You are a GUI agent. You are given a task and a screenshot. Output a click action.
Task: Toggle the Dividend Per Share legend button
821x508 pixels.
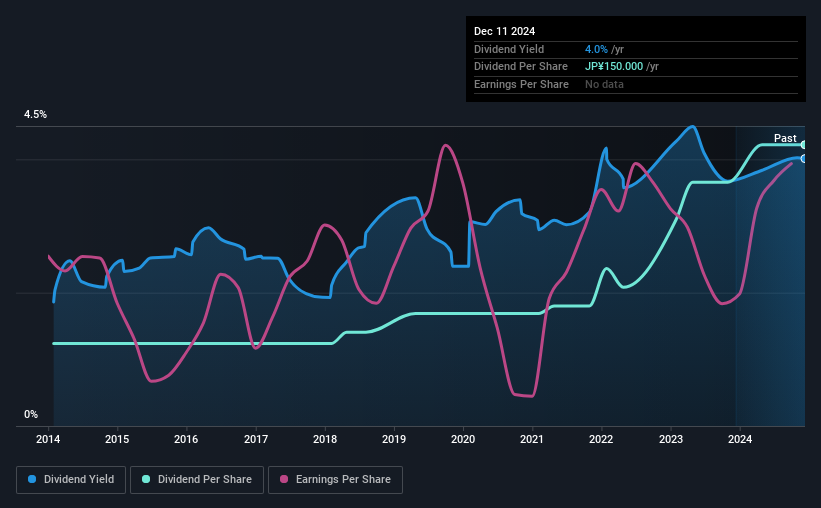coord(197,480)
